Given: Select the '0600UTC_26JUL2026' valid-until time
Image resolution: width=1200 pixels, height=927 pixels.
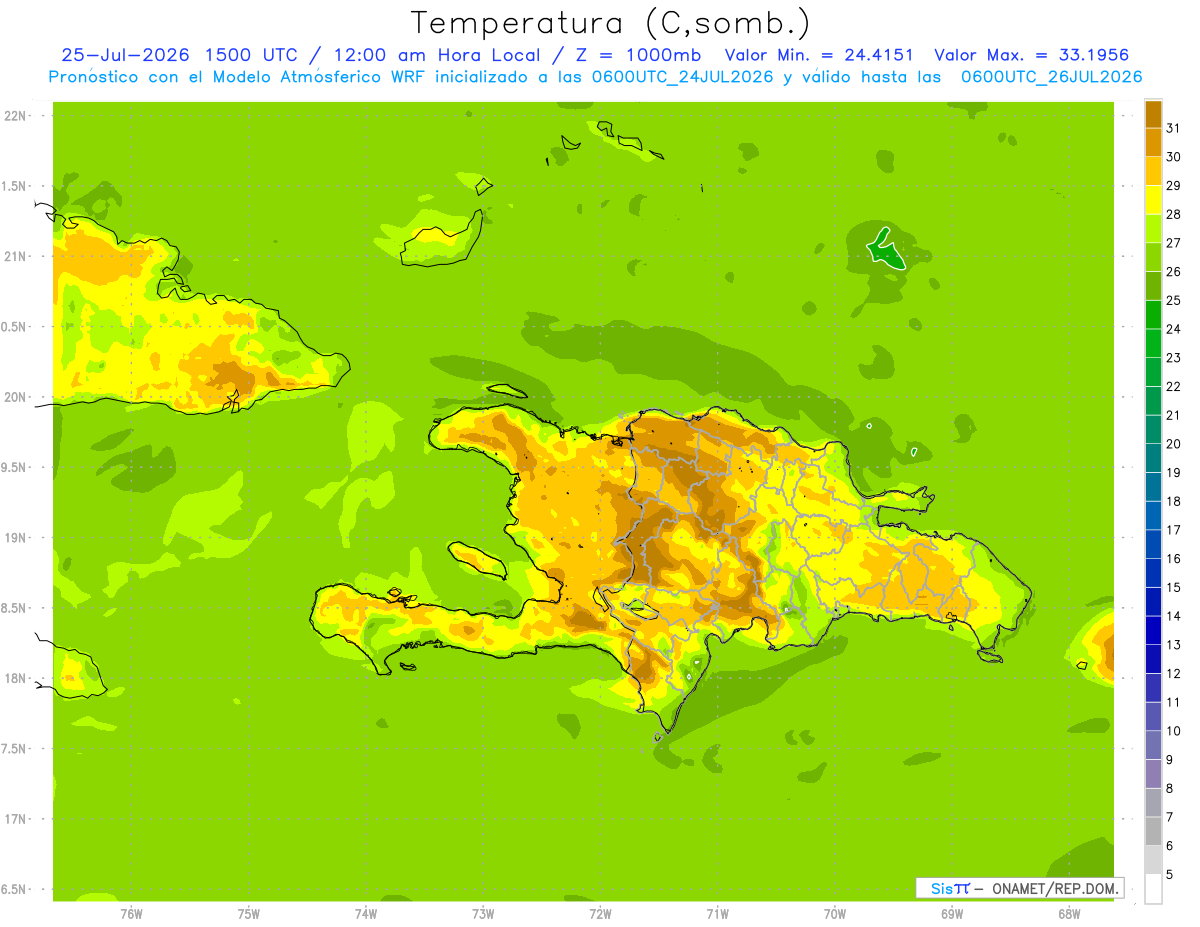Looking at the screenshot, I should (x=1051, y=77).
